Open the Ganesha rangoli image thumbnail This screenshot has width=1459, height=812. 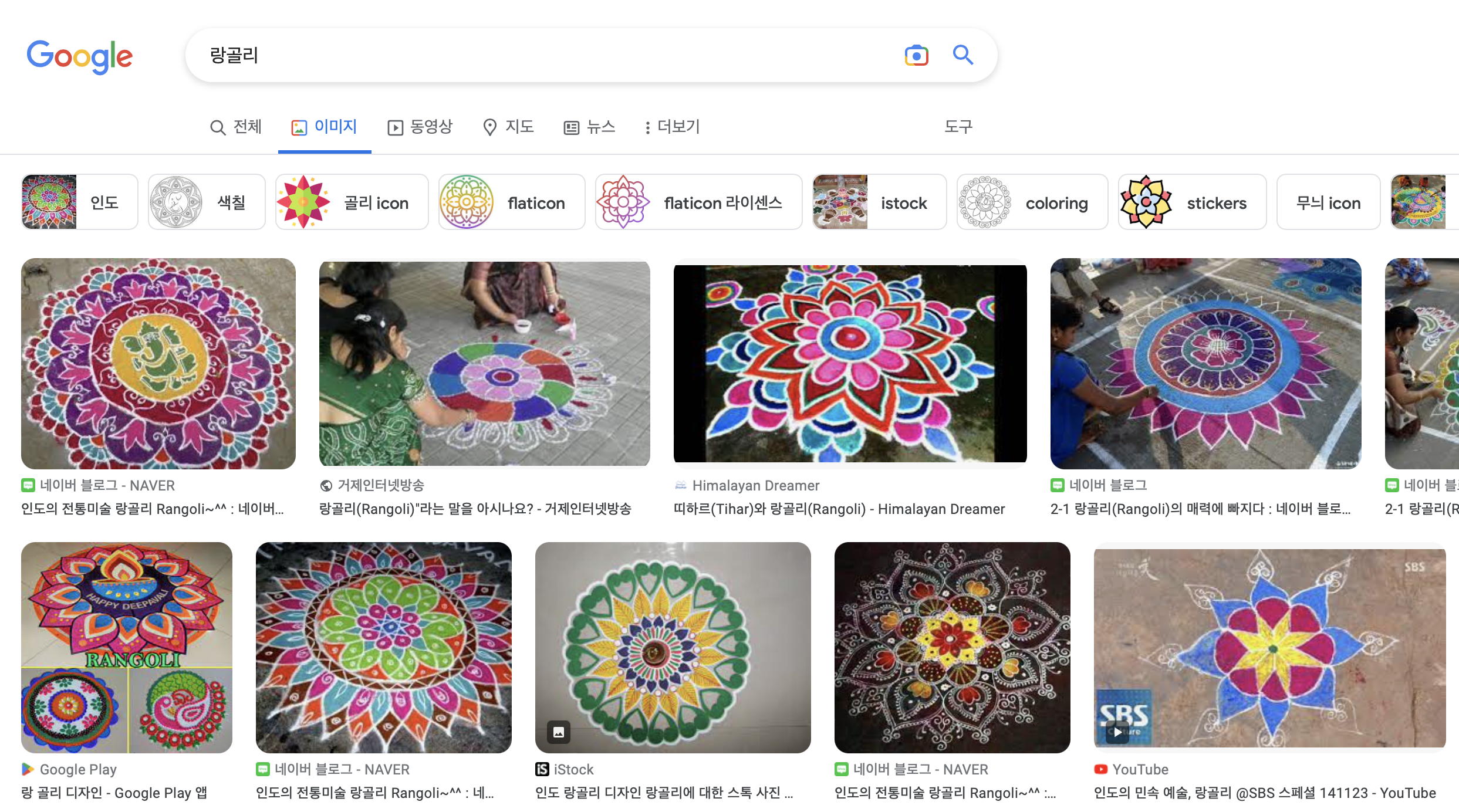[158, 363]
